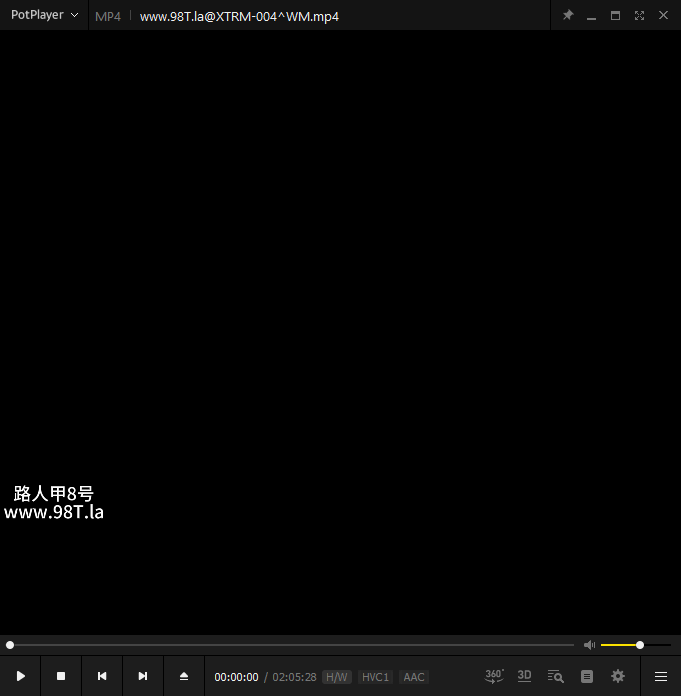Expand the PotPlayer main menu dropdown

pyautogui.click(x=44, y=15)
